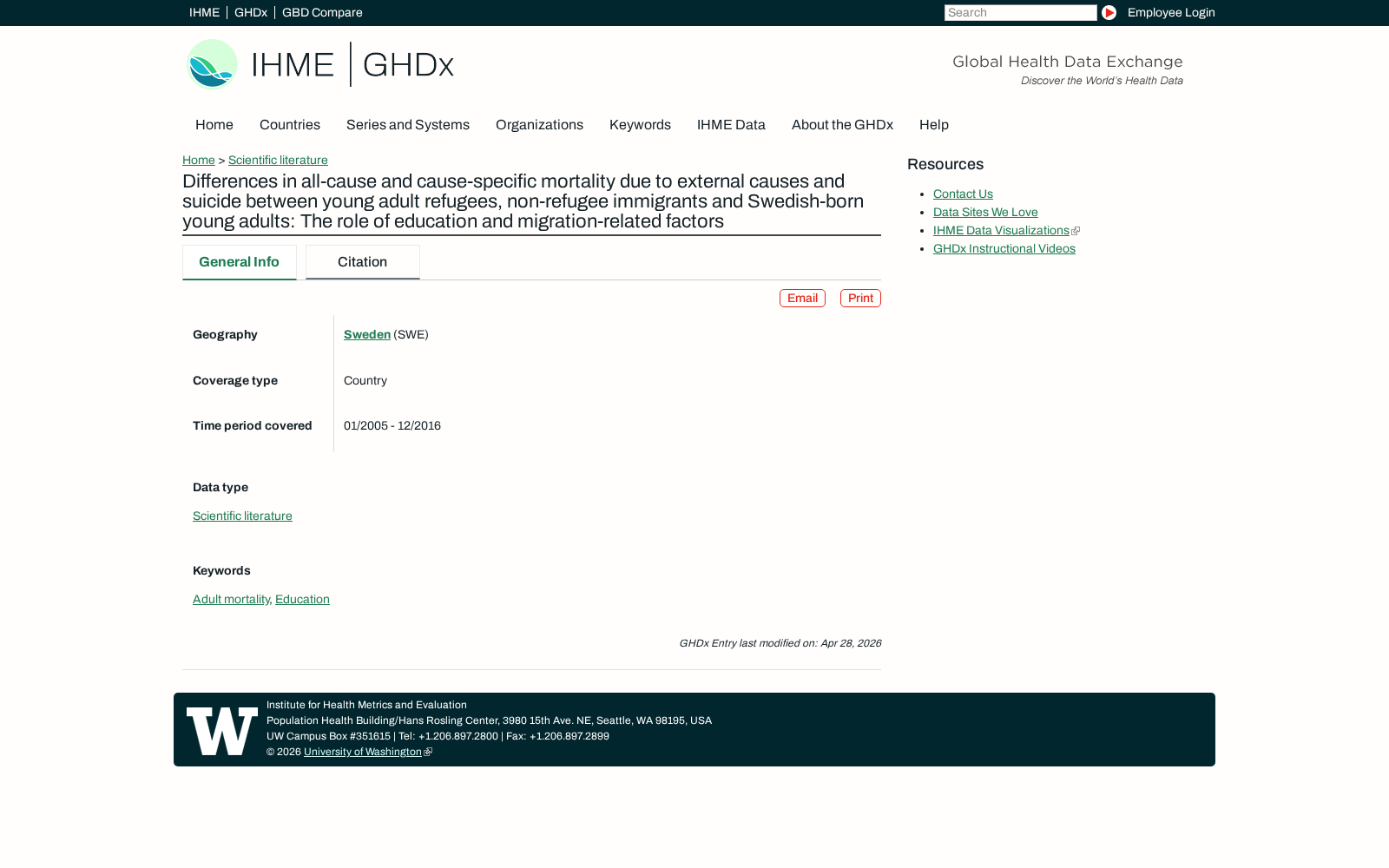Open GHDx Instructional Videos link
The height and width of the screenshot is (868, 1389).
click(1004, 248)
